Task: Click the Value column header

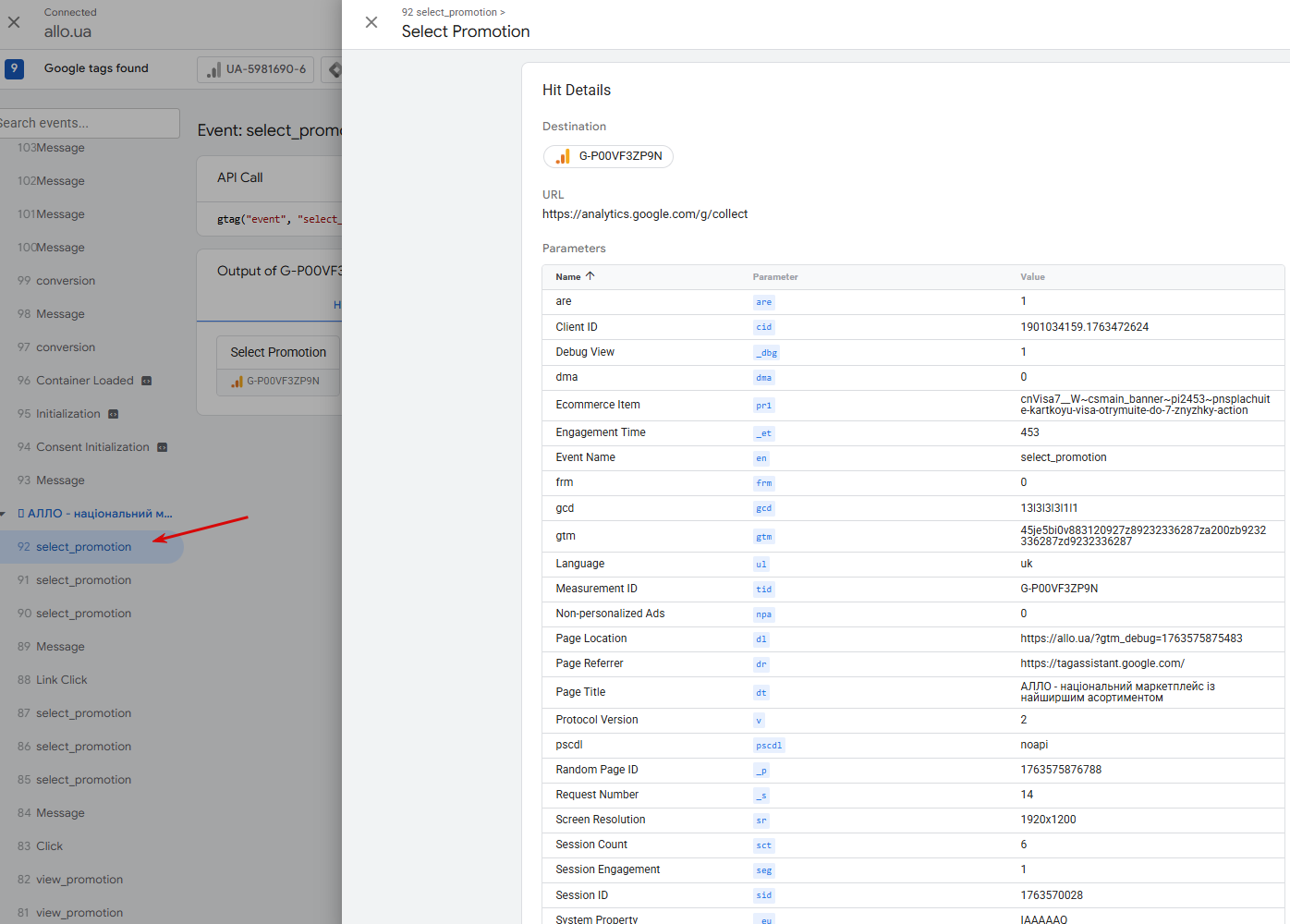Action: (1032, 277)
